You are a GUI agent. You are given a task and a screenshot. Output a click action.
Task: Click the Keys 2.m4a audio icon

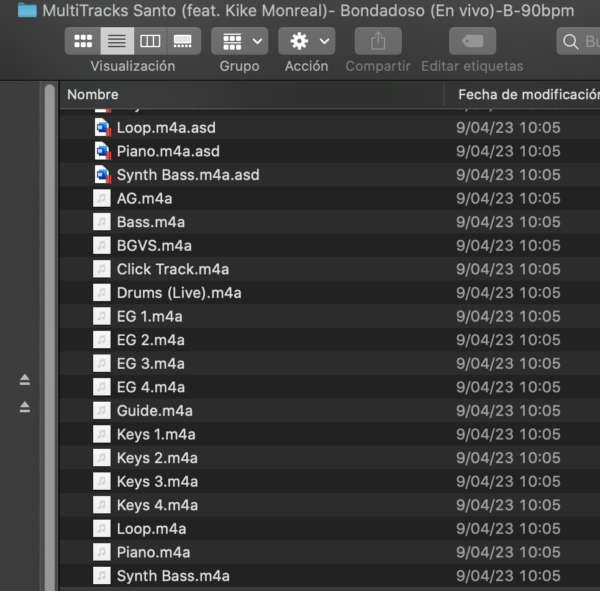[102, 458]
